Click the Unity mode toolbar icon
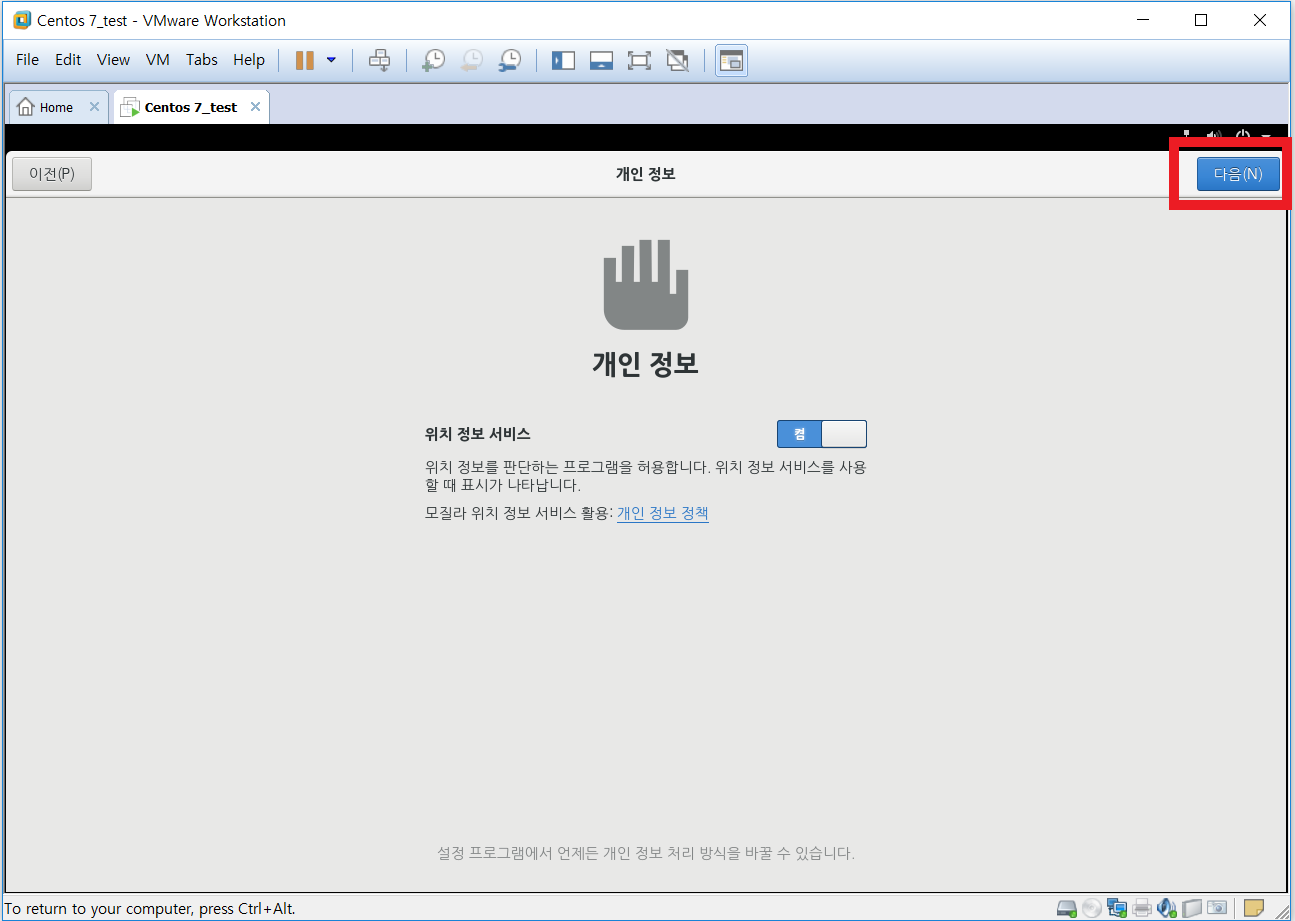 coord(677,60)
